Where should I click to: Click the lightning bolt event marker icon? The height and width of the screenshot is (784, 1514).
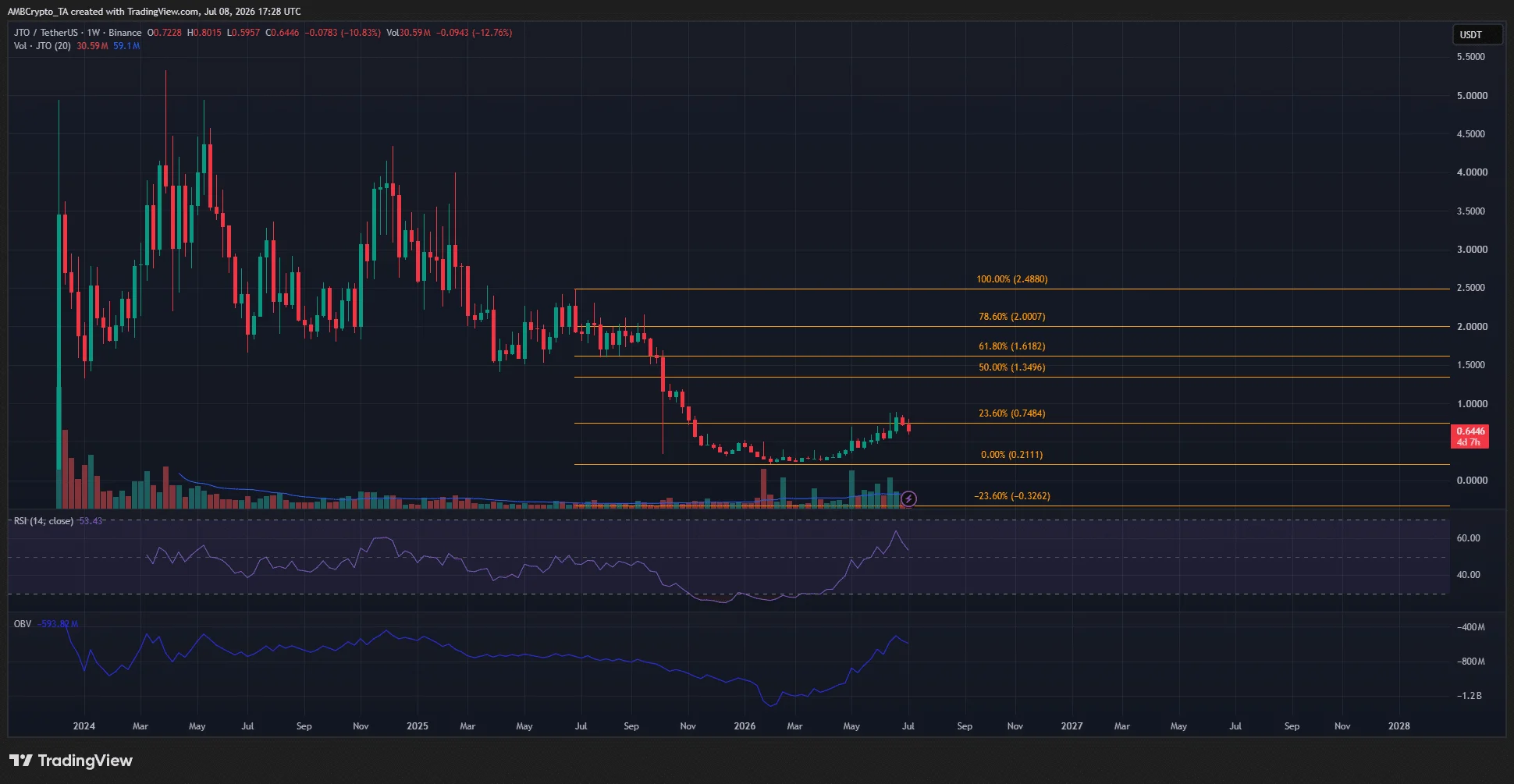908,498
